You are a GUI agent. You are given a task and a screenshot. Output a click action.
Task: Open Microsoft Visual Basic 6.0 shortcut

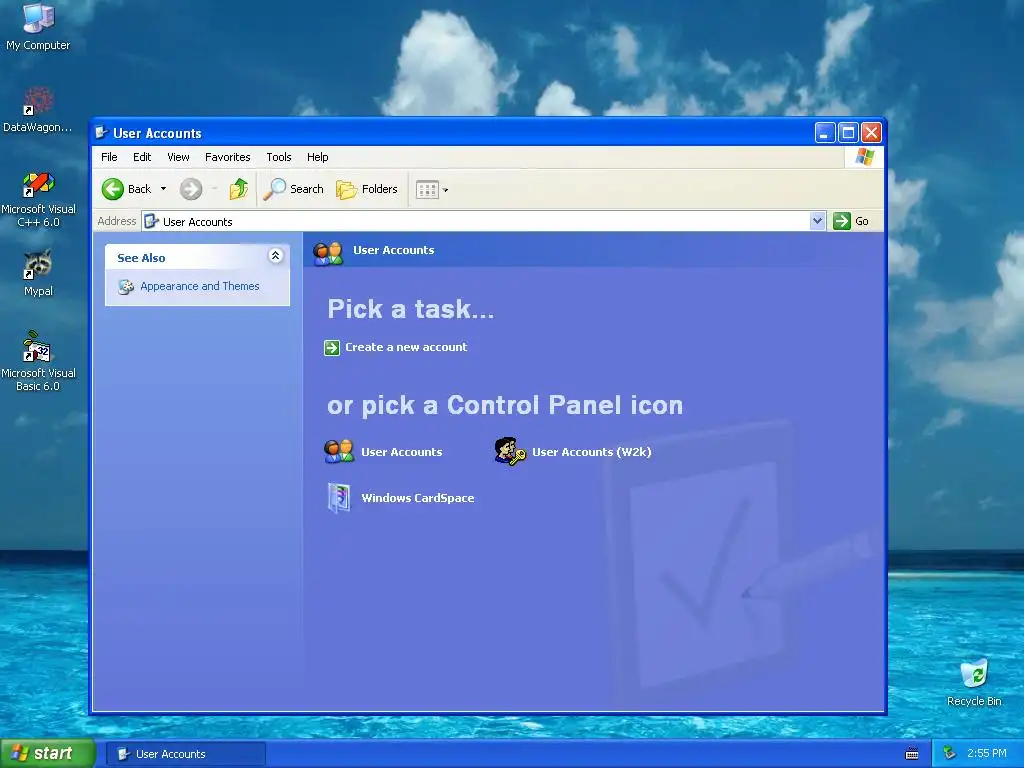tap(38, 361)
